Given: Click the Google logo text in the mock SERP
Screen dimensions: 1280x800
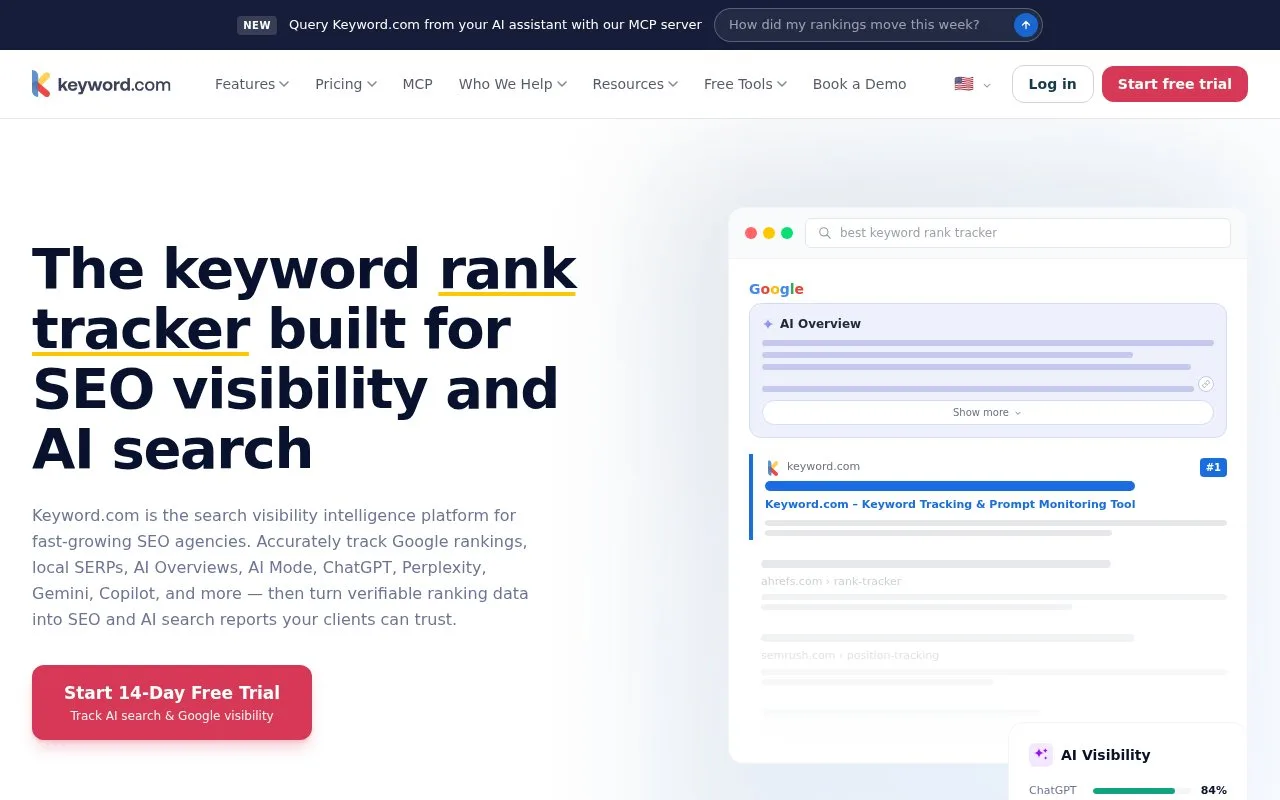Looking at the screenshot, I should click(x=776, y=289).
